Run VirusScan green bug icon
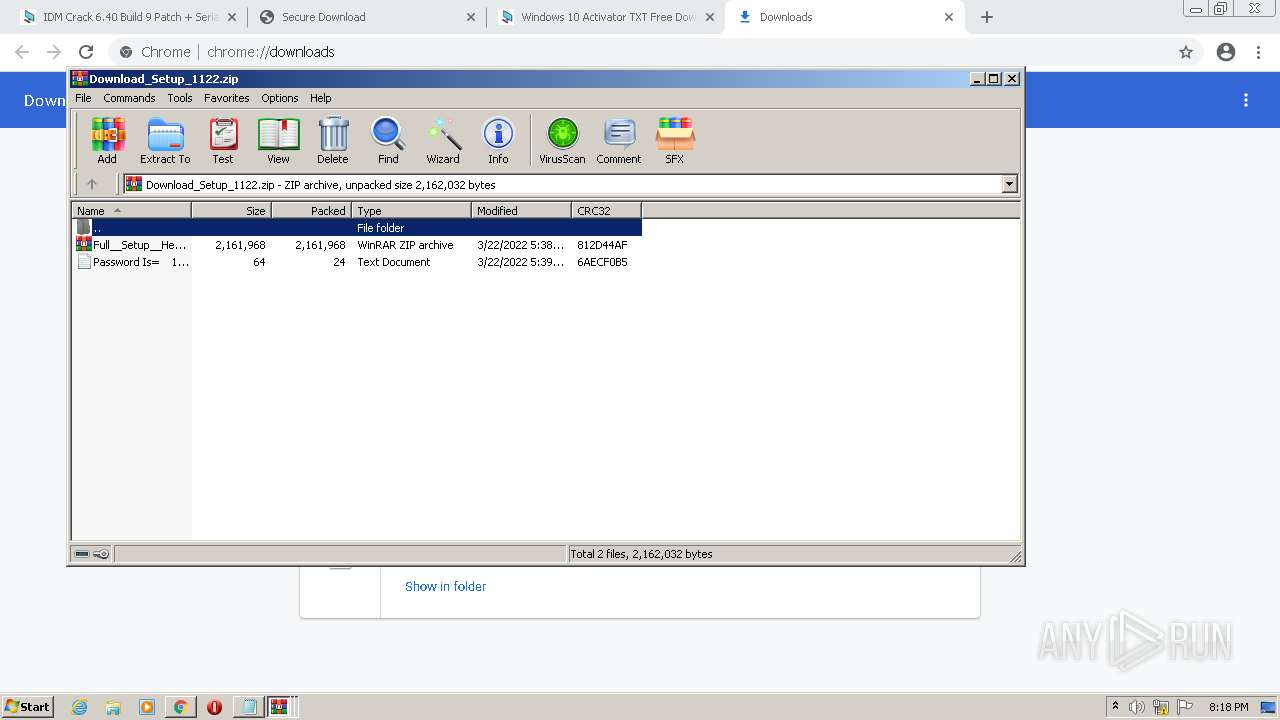The image size is (1280, 720). (x=562, y=140)
